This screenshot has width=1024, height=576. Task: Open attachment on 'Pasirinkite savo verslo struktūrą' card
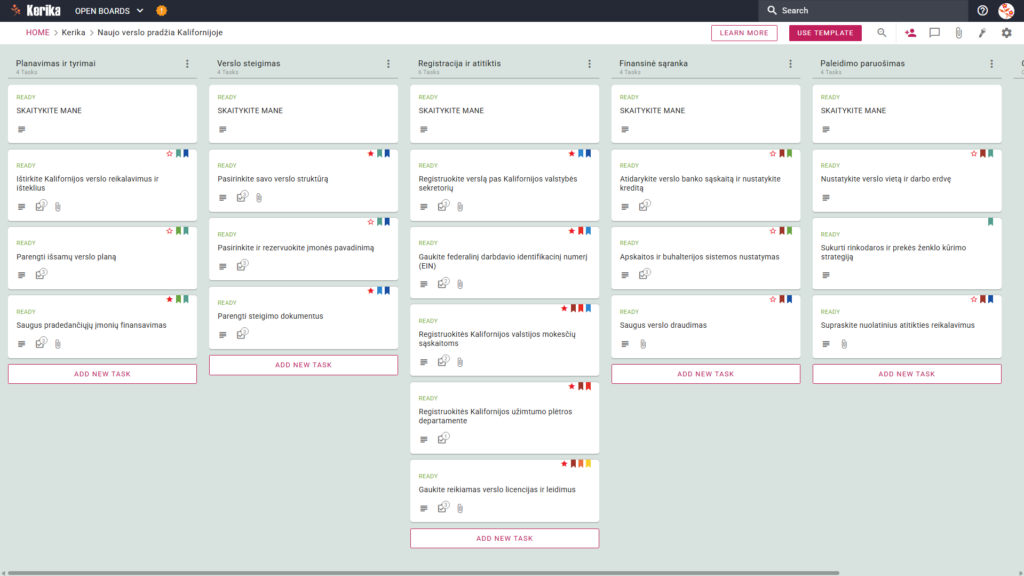[x=259, y=198]
